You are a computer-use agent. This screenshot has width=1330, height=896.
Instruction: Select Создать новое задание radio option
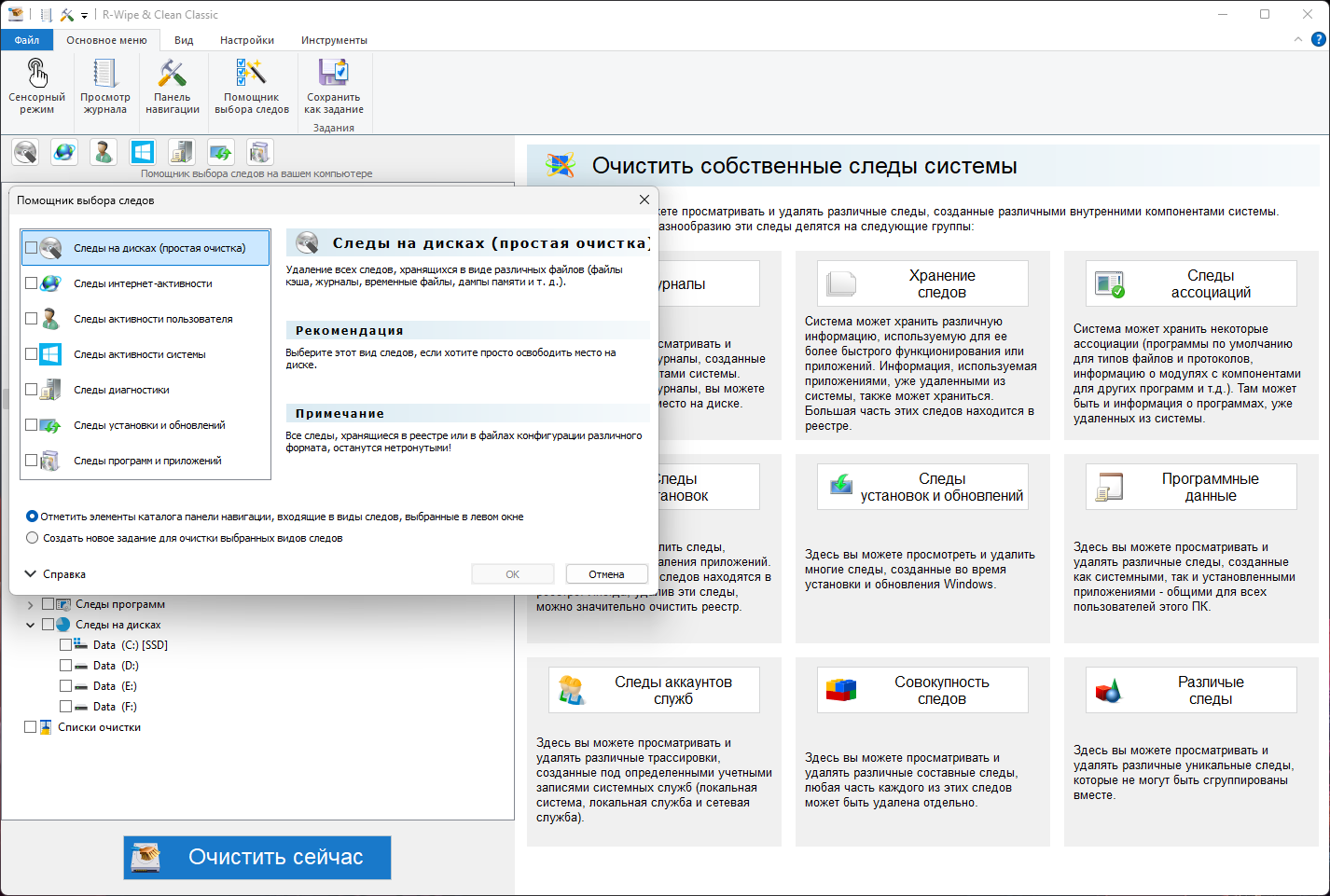tap(33, 538)
